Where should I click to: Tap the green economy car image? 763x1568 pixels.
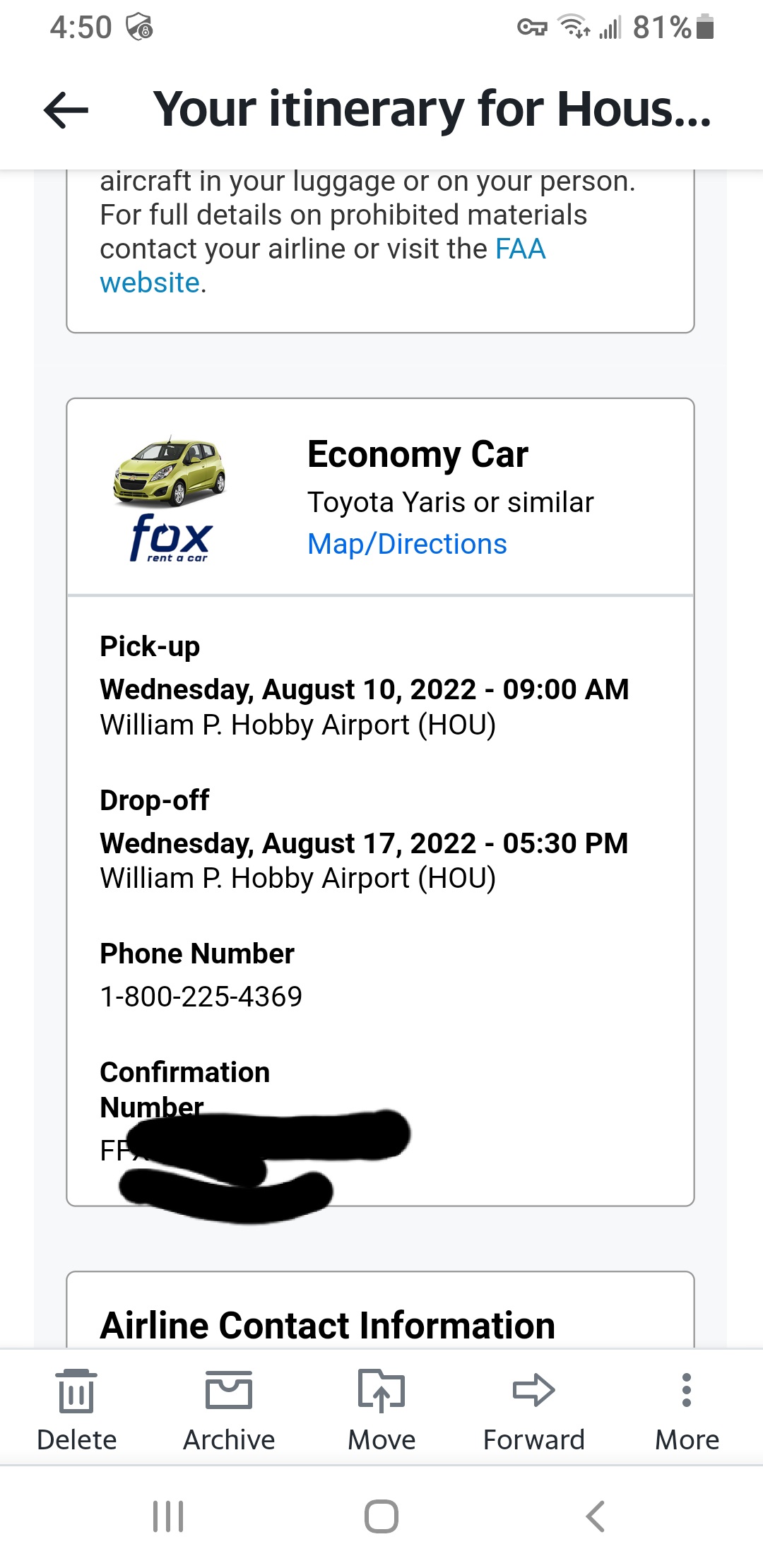click(x=170, y=471)
